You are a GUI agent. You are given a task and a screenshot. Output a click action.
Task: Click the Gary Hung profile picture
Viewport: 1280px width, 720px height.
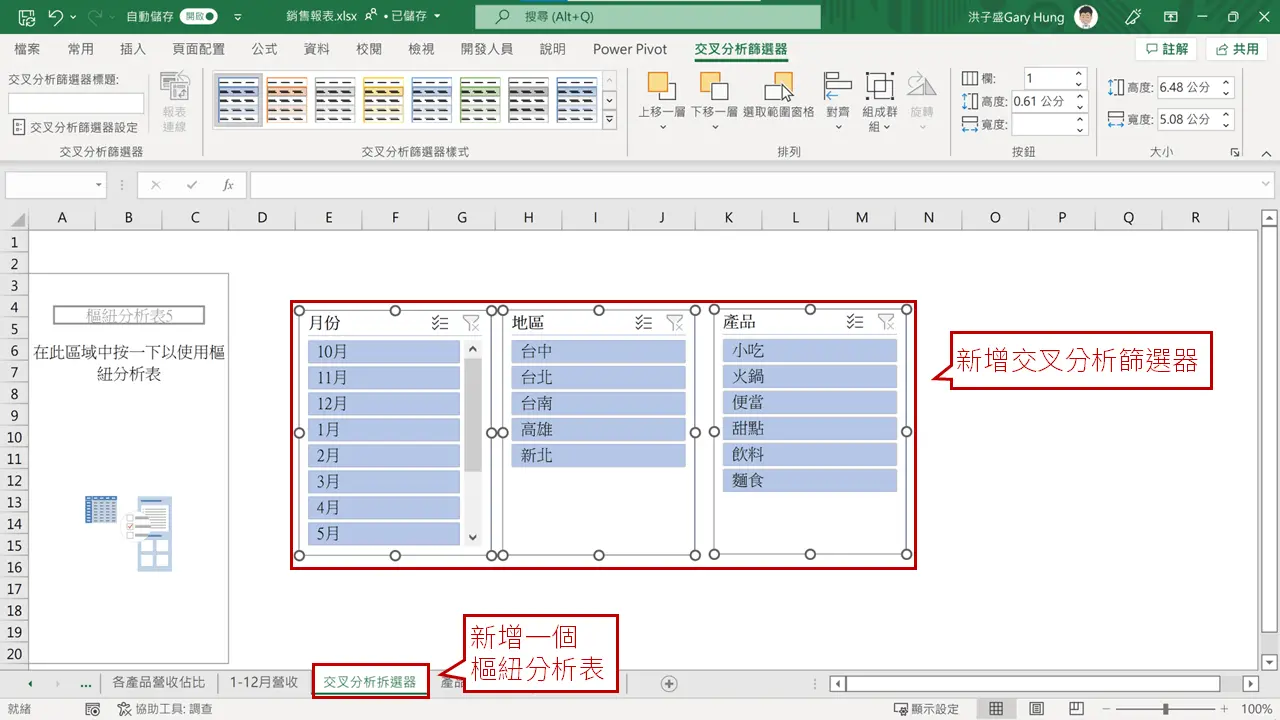tap(1084, 17)
